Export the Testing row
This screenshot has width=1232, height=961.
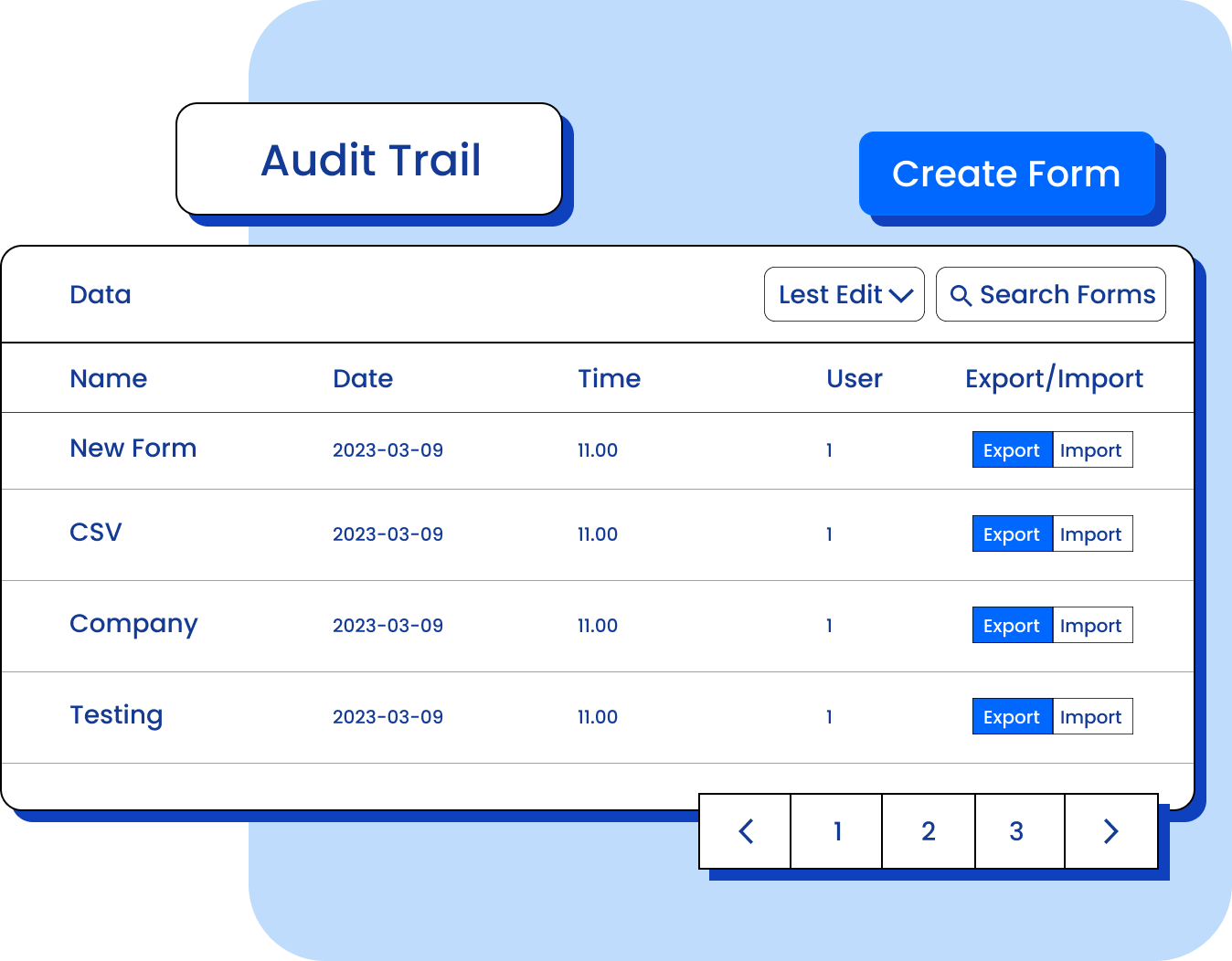pos(1013,716)
